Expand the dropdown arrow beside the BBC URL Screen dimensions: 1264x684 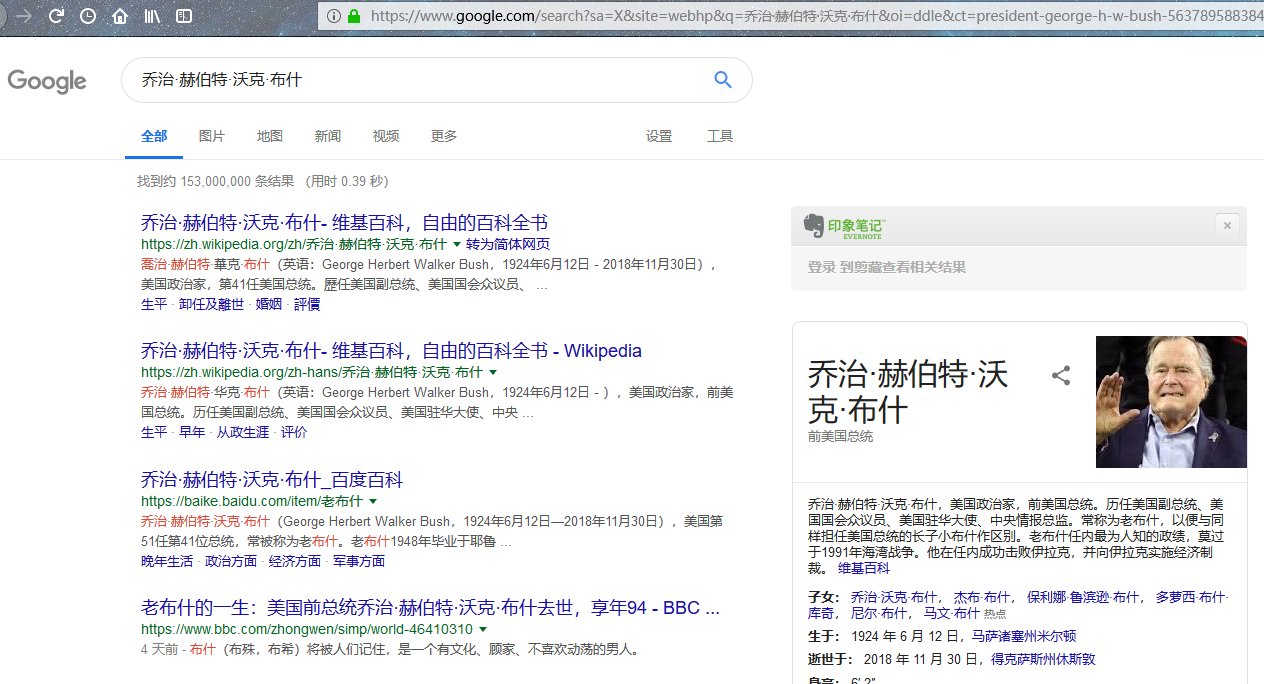tap(483, 630)
